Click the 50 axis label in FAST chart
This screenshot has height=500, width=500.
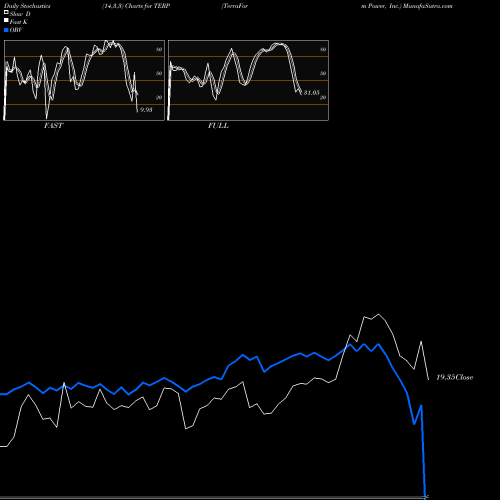159,73
